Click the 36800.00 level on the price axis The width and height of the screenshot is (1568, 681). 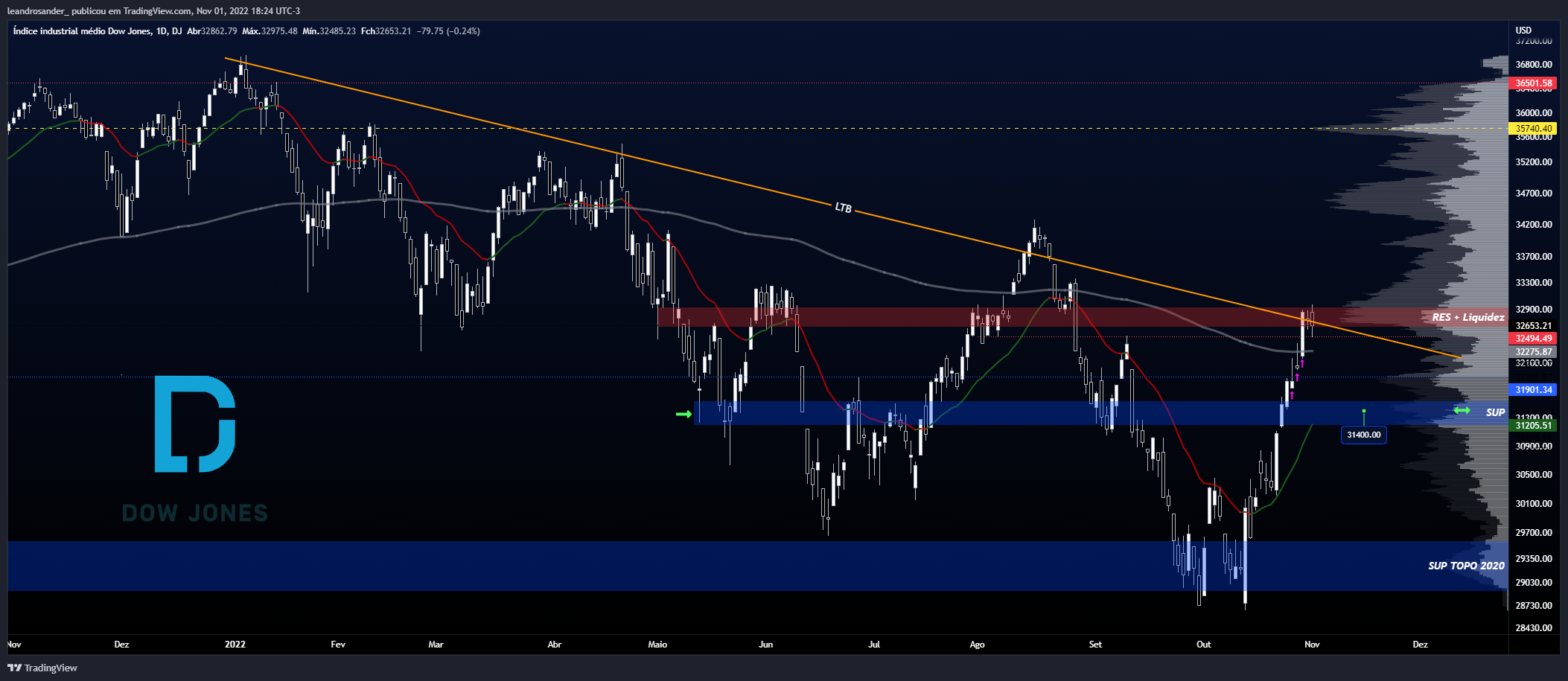pyautogui.click(x=1534, y=65)
